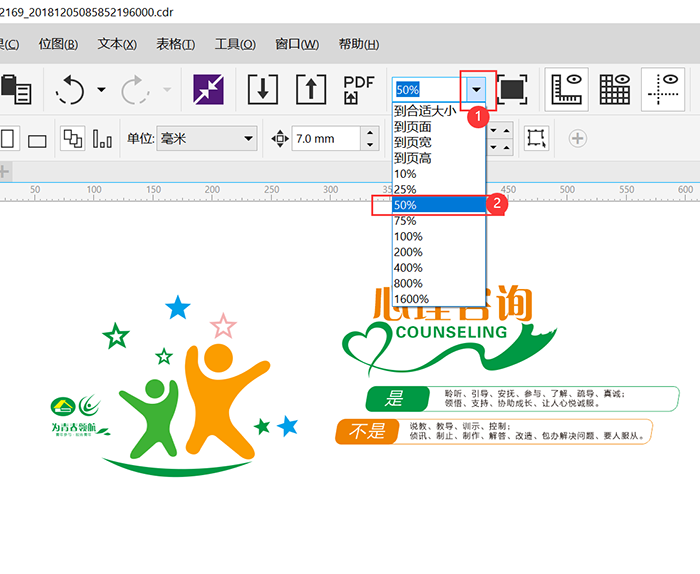700x574 pixels.
Task: Select 到页宽 zoom option
Action: coord(439,142)
